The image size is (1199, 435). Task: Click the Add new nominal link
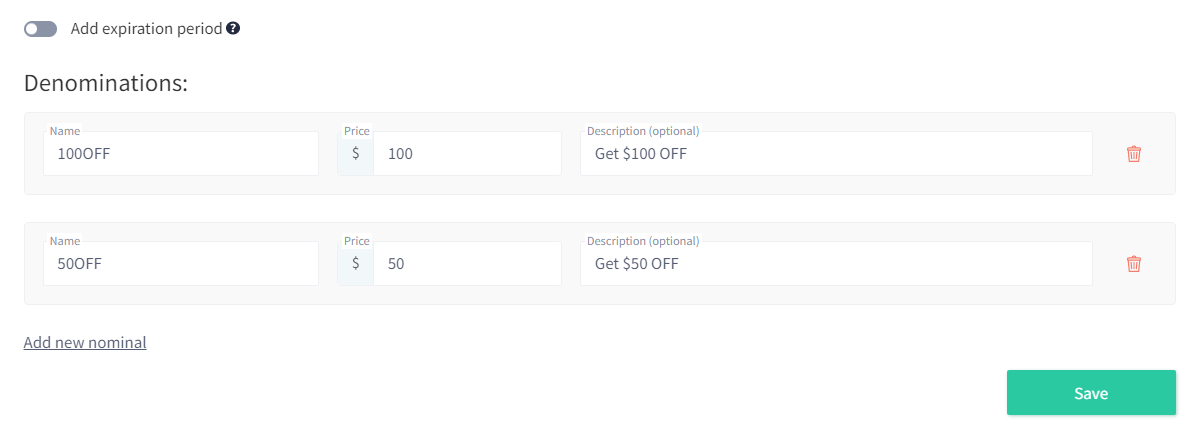pos(85,342)
